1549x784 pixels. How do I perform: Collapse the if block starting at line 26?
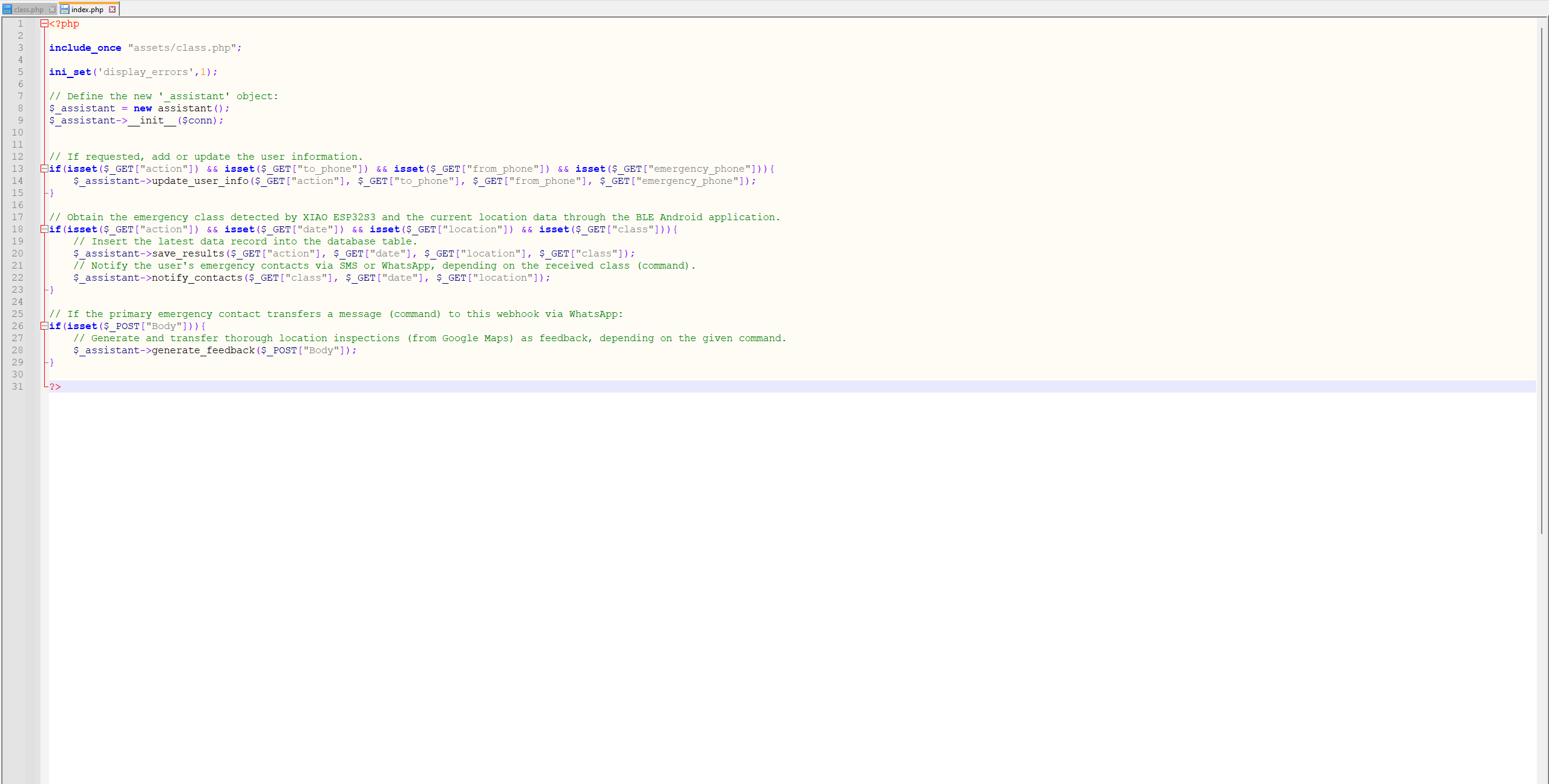[x=43, y=325]
